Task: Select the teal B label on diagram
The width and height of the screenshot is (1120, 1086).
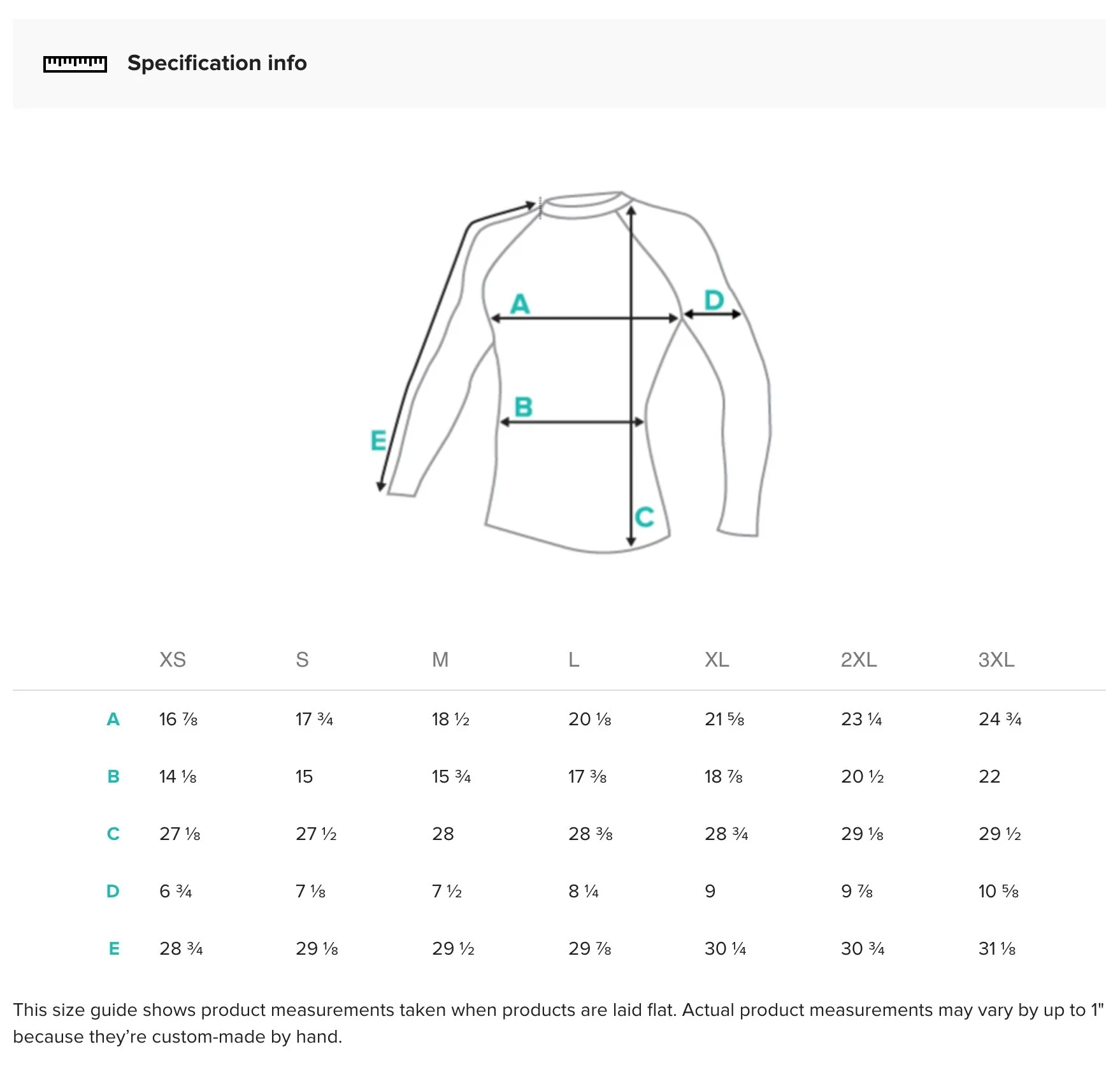Action: 523,407
